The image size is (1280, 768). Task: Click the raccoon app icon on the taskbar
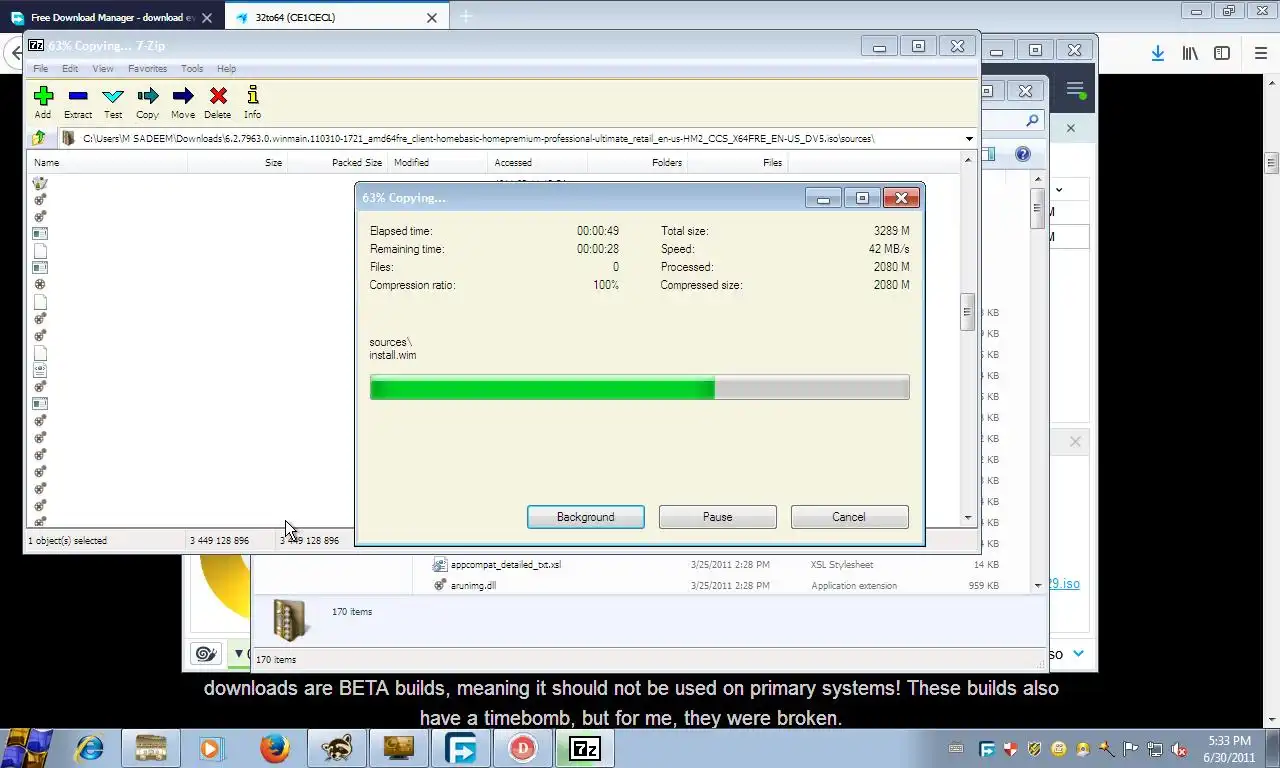337,748
